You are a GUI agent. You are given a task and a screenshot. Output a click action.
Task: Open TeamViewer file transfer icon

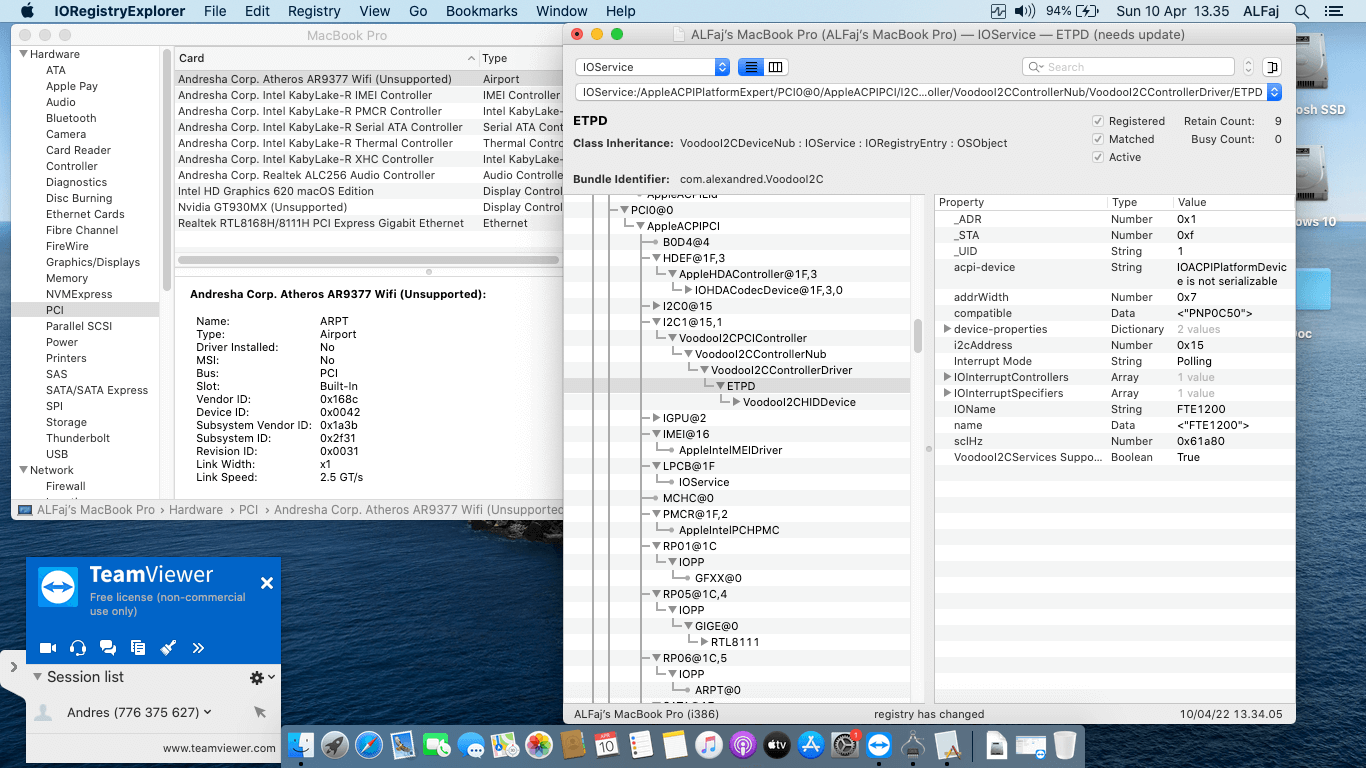pyautogui.click(x=138, y=648)
